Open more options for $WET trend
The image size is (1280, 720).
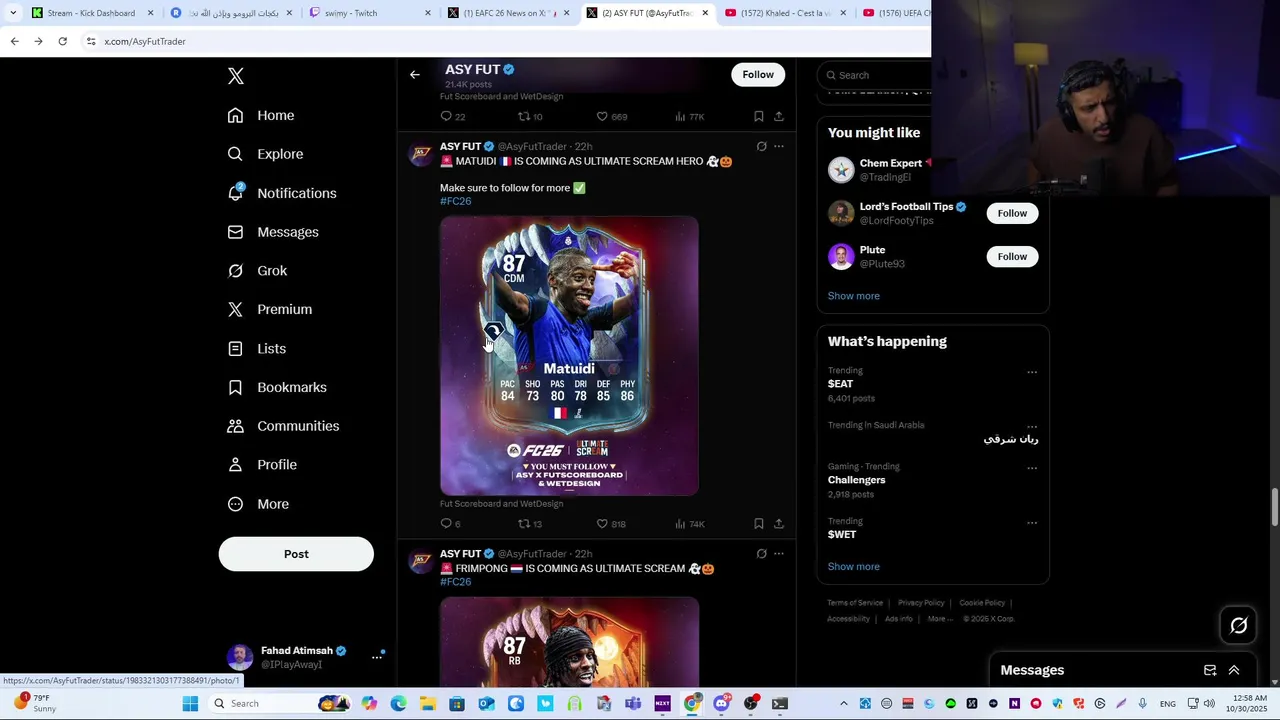(x=1032, y=523)
